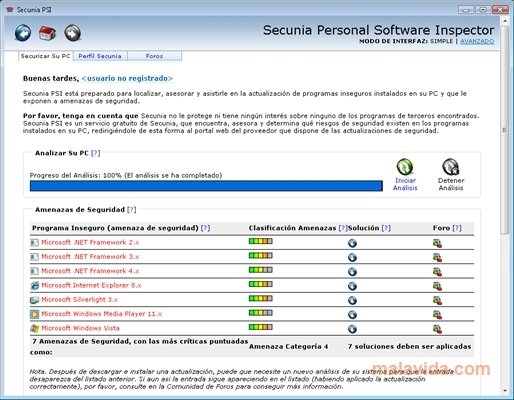The image size is (514, 400).
Task: Switch interface mode to AVANZADO
Action: (x=477, y=41)
